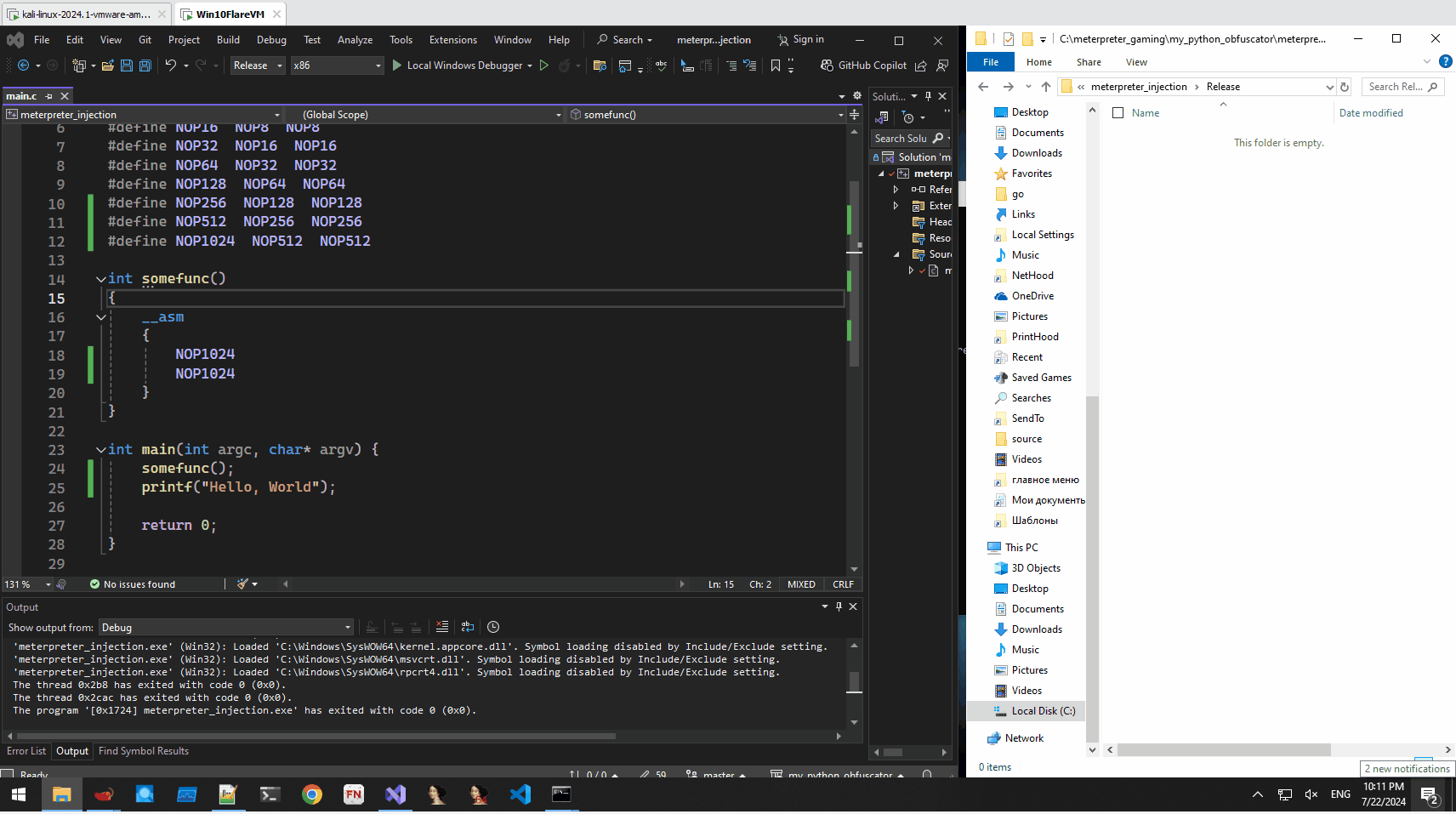Click the Search Release input field

point(1395,87)
